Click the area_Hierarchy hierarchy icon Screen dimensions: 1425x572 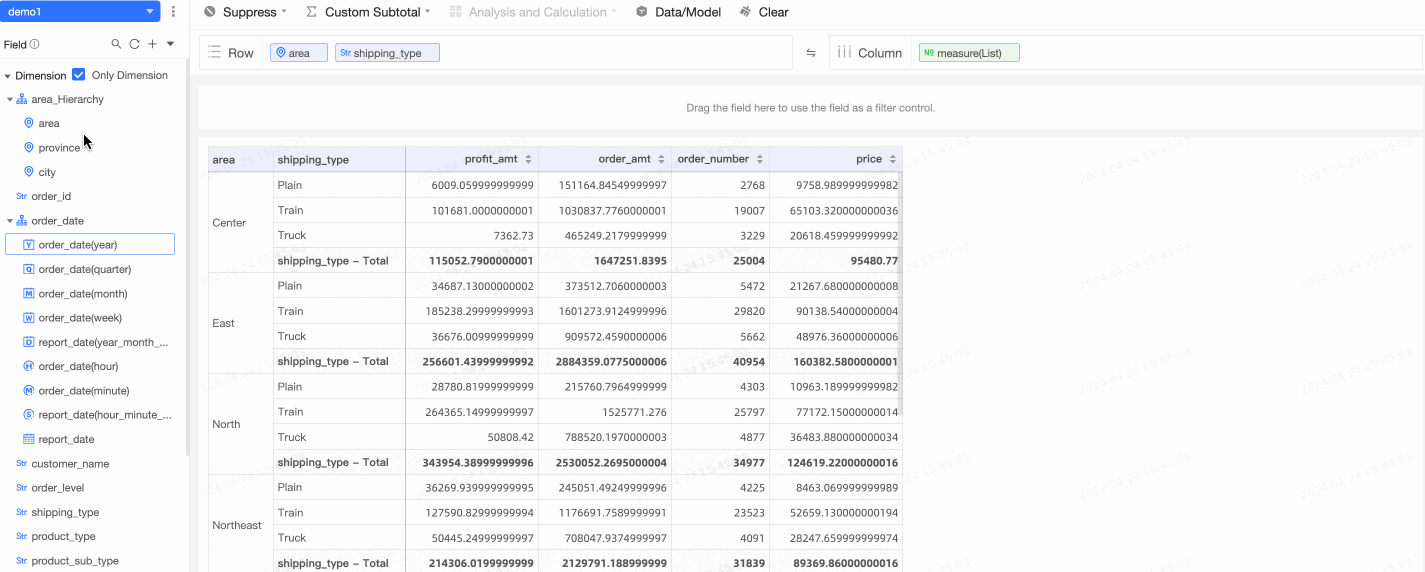click(22, 100)
